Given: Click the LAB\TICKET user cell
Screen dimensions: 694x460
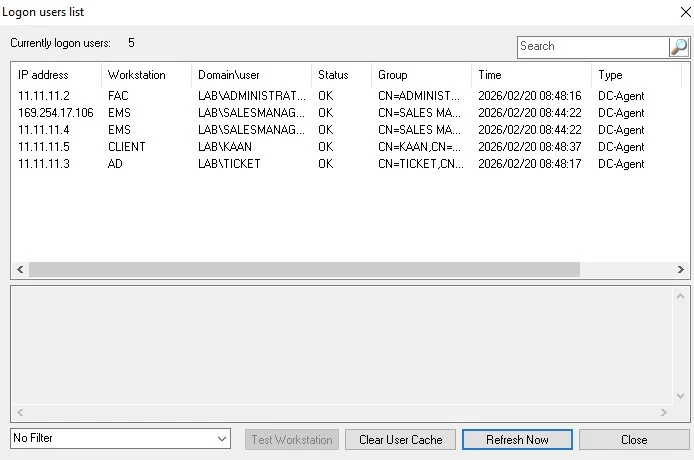Looking at the screenshot, I should (x=229, y=164).
